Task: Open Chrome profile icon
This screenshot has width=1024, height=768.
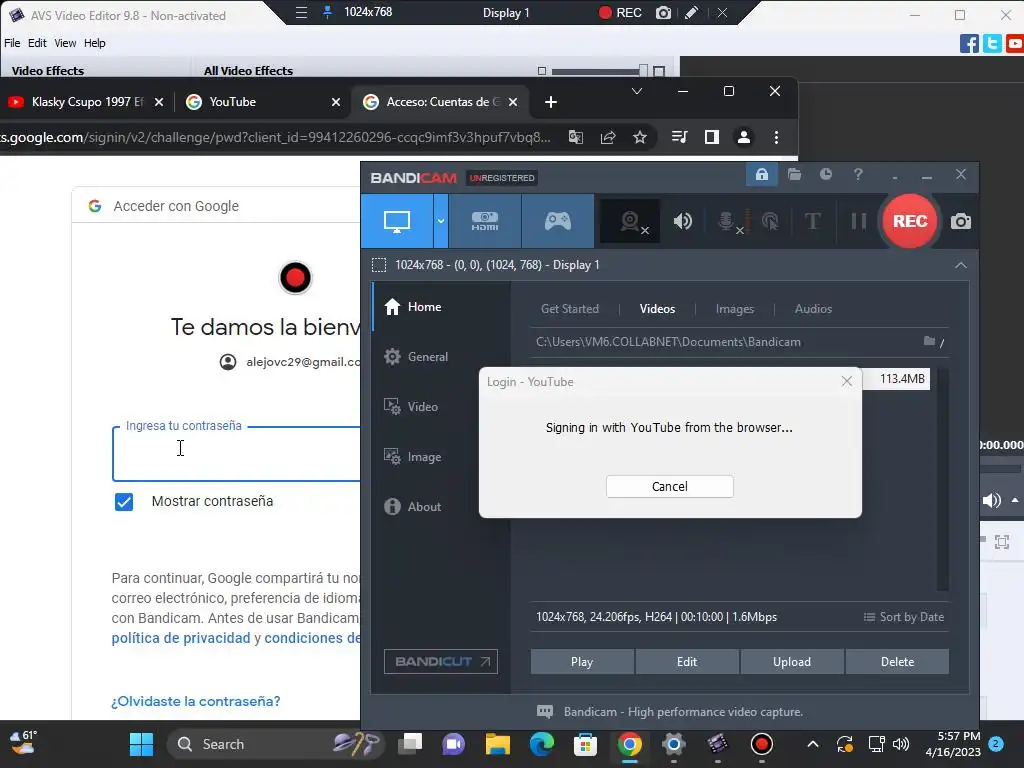Action: point(744,137)
